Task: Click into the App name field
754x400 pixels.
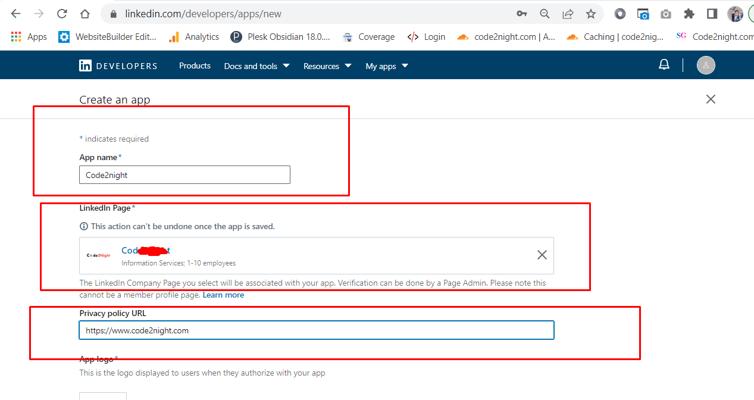Action: [x=185, y=175]
